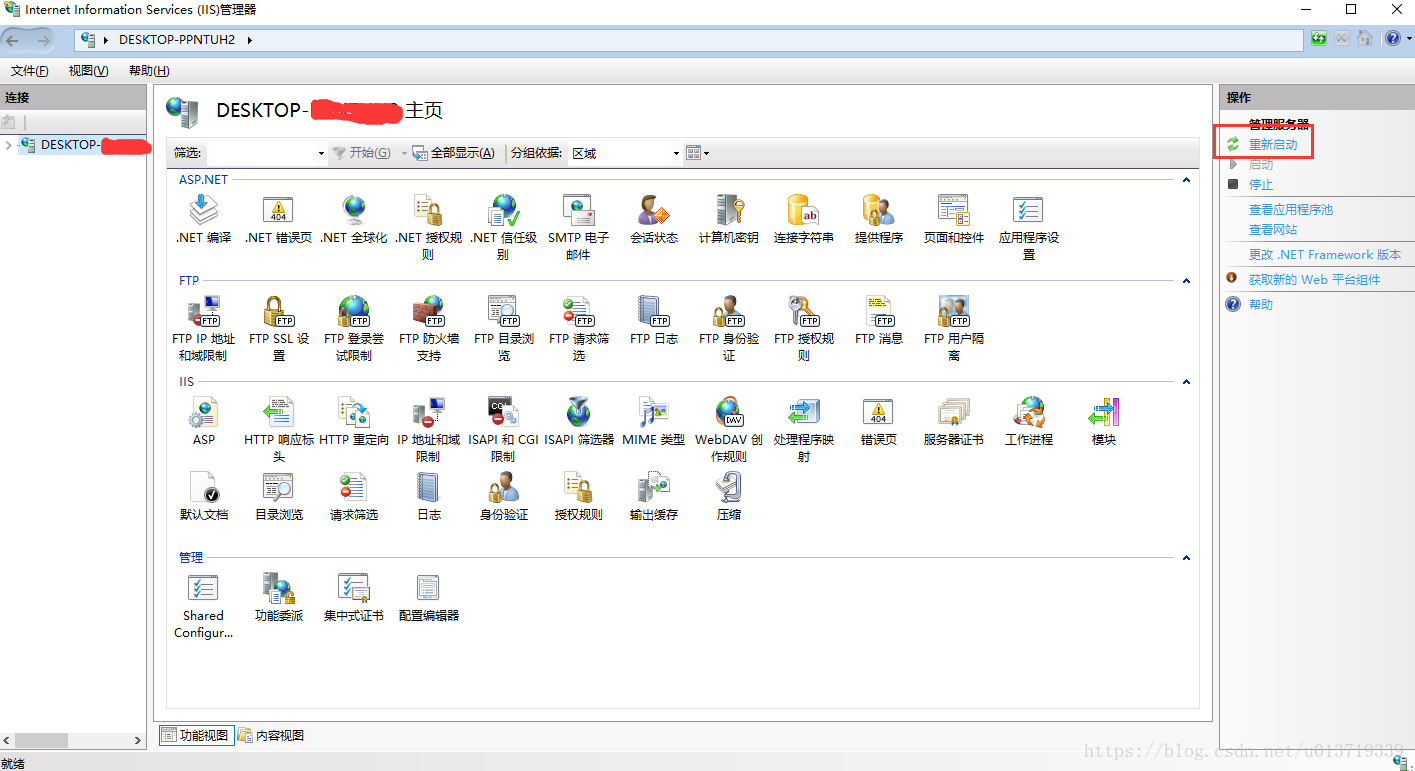The height and width of the screenshot is (771, 1415).
Task: Collapse the IIS group section
Action: coord(1187,382)
